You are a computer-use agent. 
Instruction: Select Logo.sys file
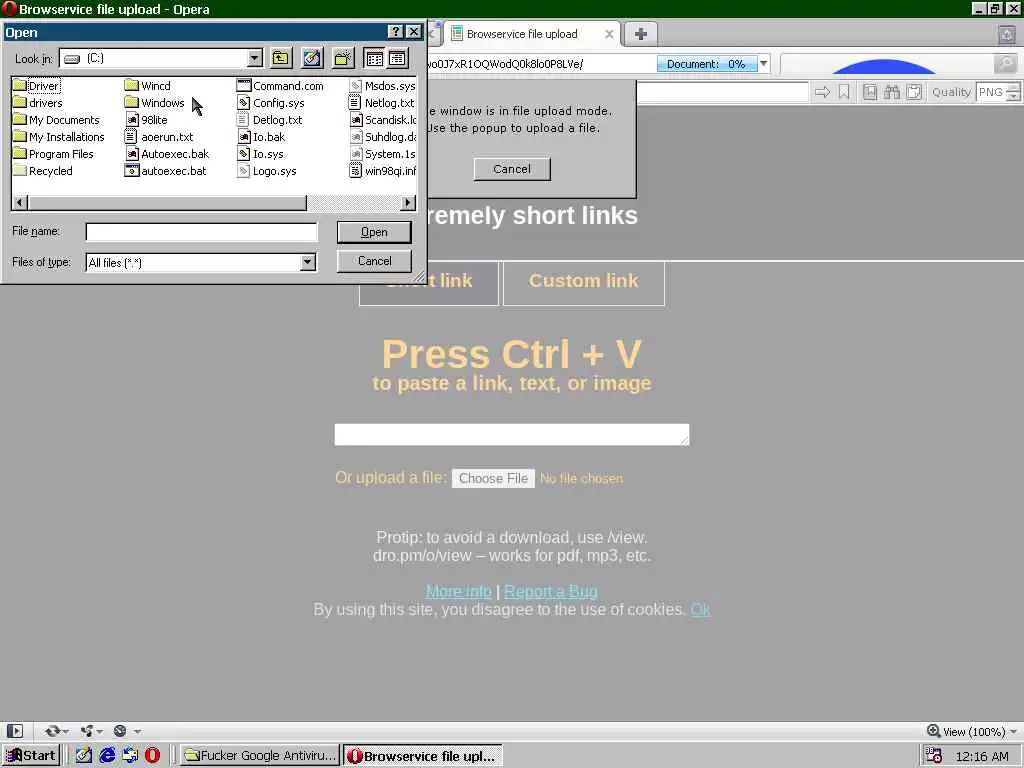266,170
